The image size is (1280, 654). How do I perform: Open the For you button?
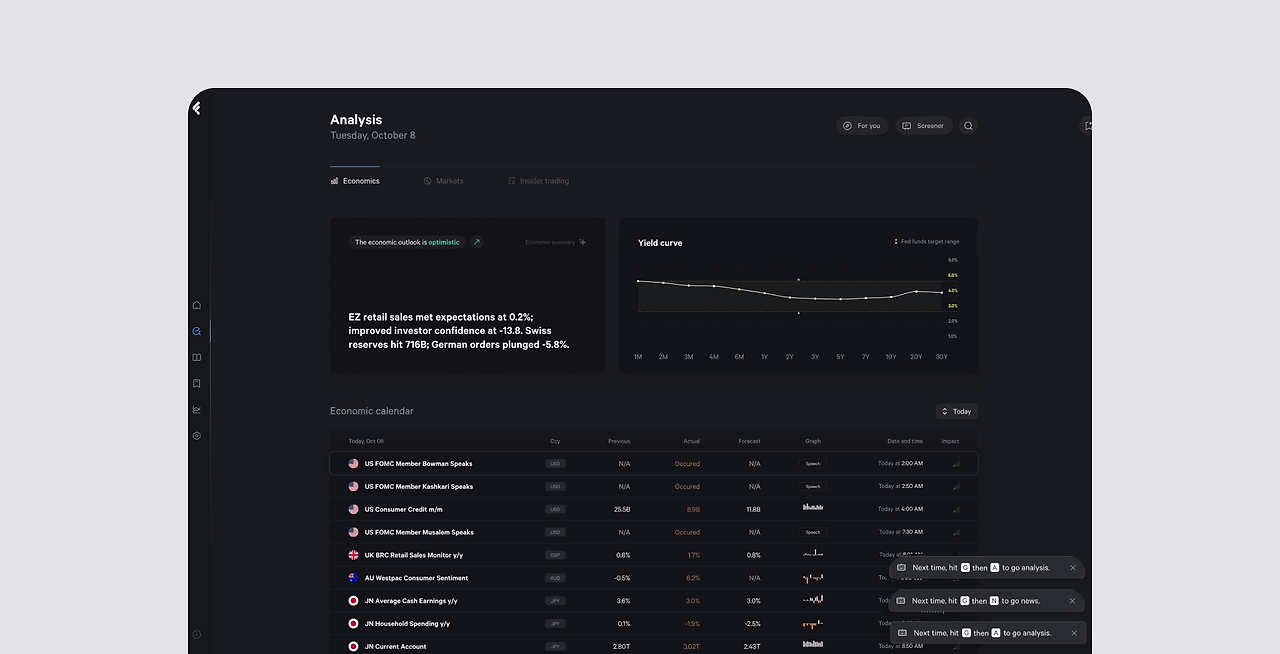(862, 126)
